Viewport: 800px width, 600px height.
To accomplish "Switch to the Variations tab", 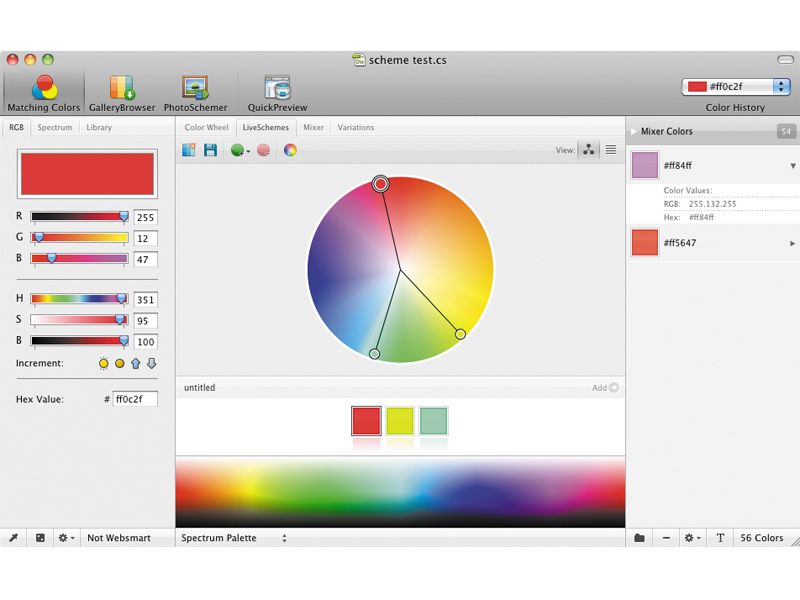I will tap(355, 127).
